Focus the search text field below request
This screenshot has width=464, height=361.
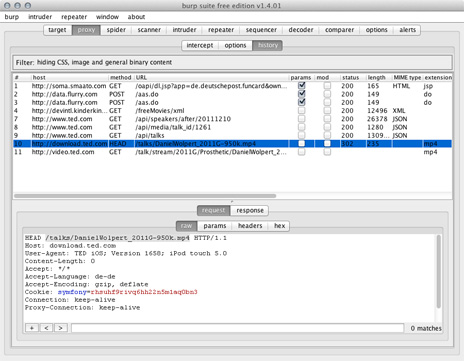237,328
